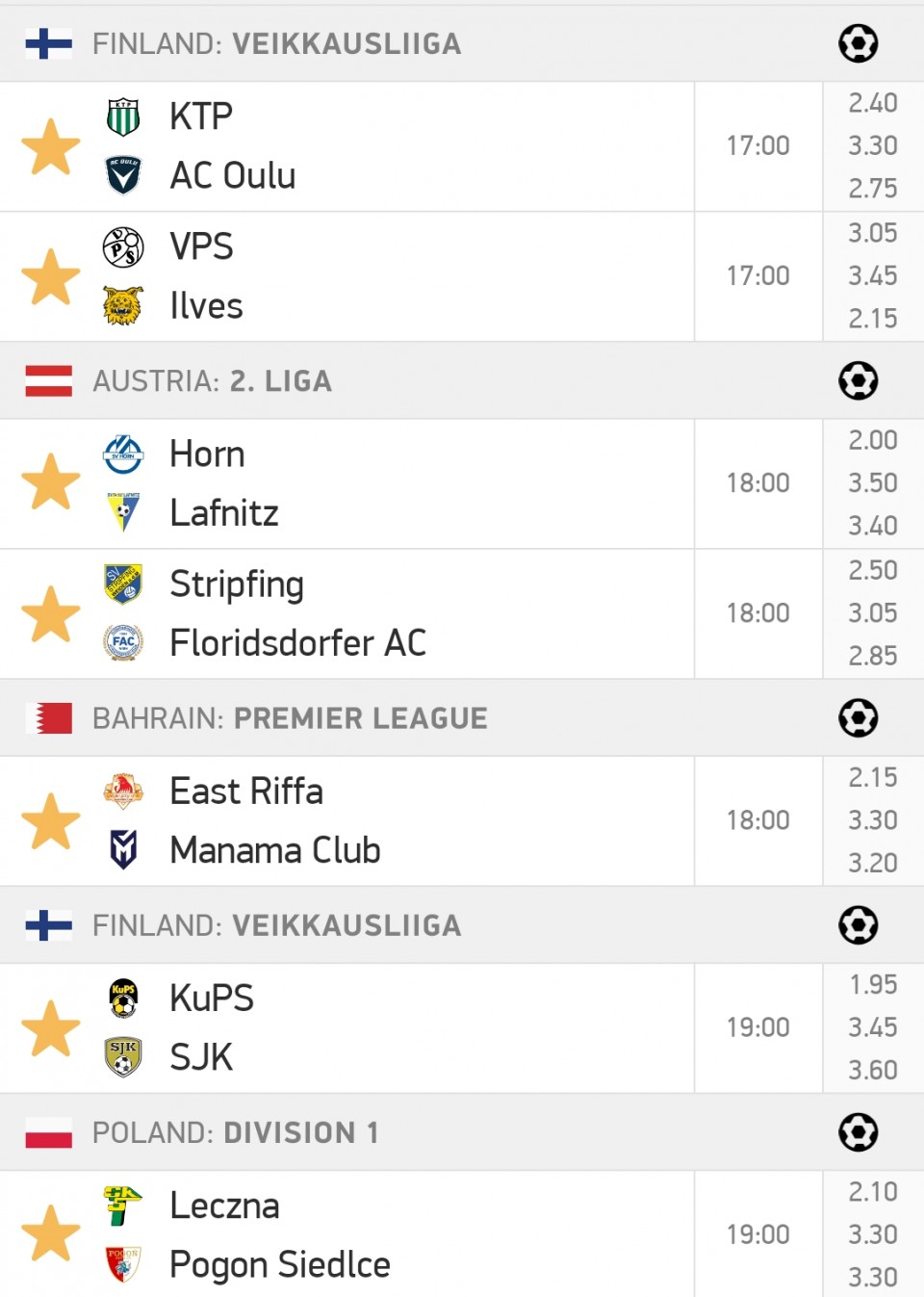
Task: Click the soccer ball icon in Bahrain Premier League header
Action: 858,717
